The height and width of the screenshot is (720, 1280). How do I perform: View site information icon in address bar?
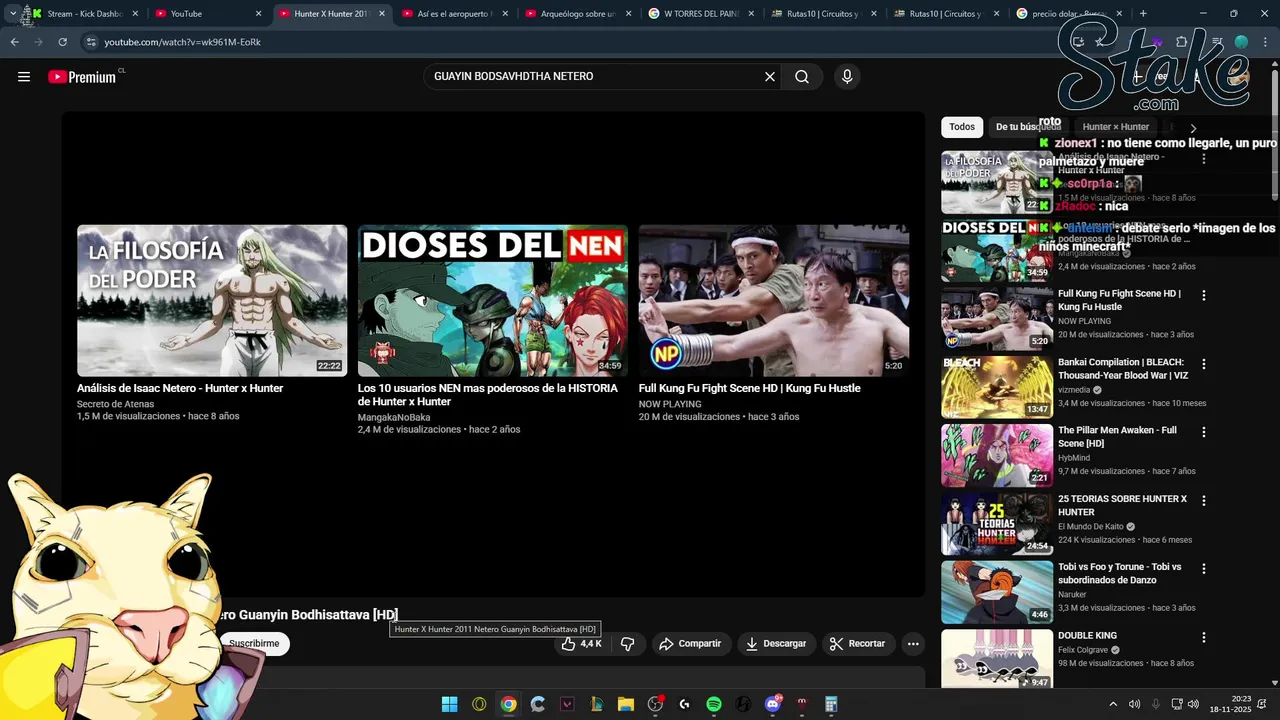pyautogui.click(x=91, y=42)
